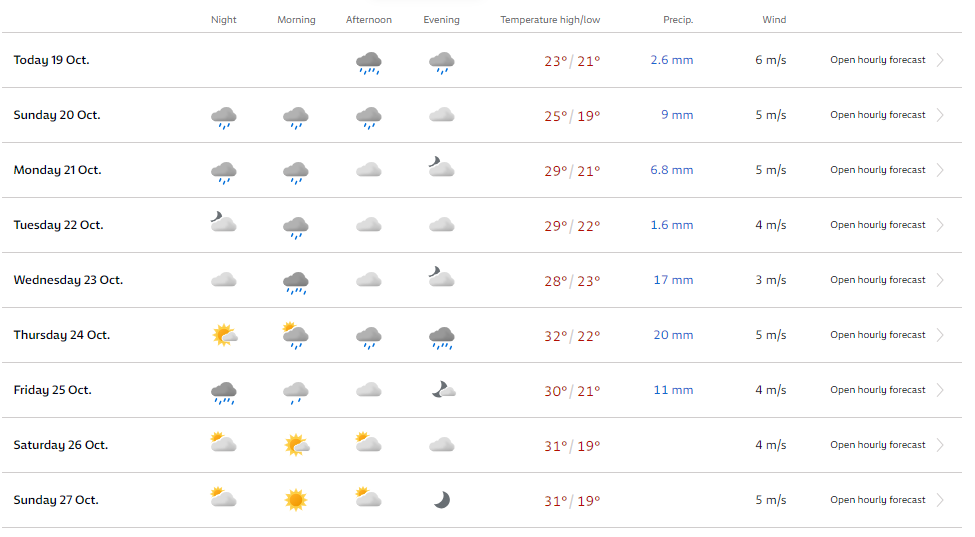Open hourly forecast for Thursday 24 Oct.
This screenshot has height=537, width=975.
pos(877,335)
